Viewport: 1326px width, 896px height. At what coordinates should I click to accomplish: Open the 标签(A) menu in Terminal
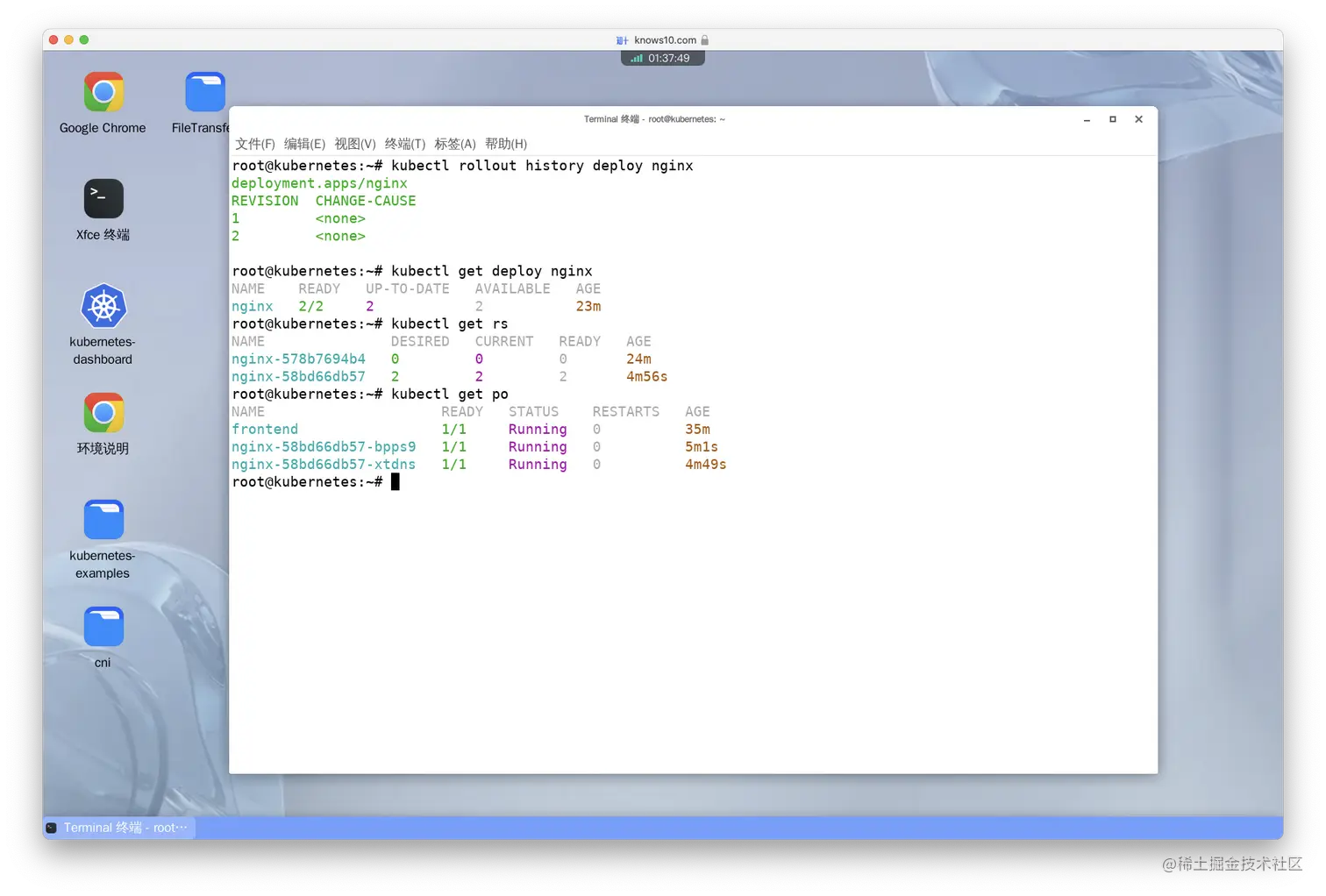pyautogui.click(x=455, y=144)
